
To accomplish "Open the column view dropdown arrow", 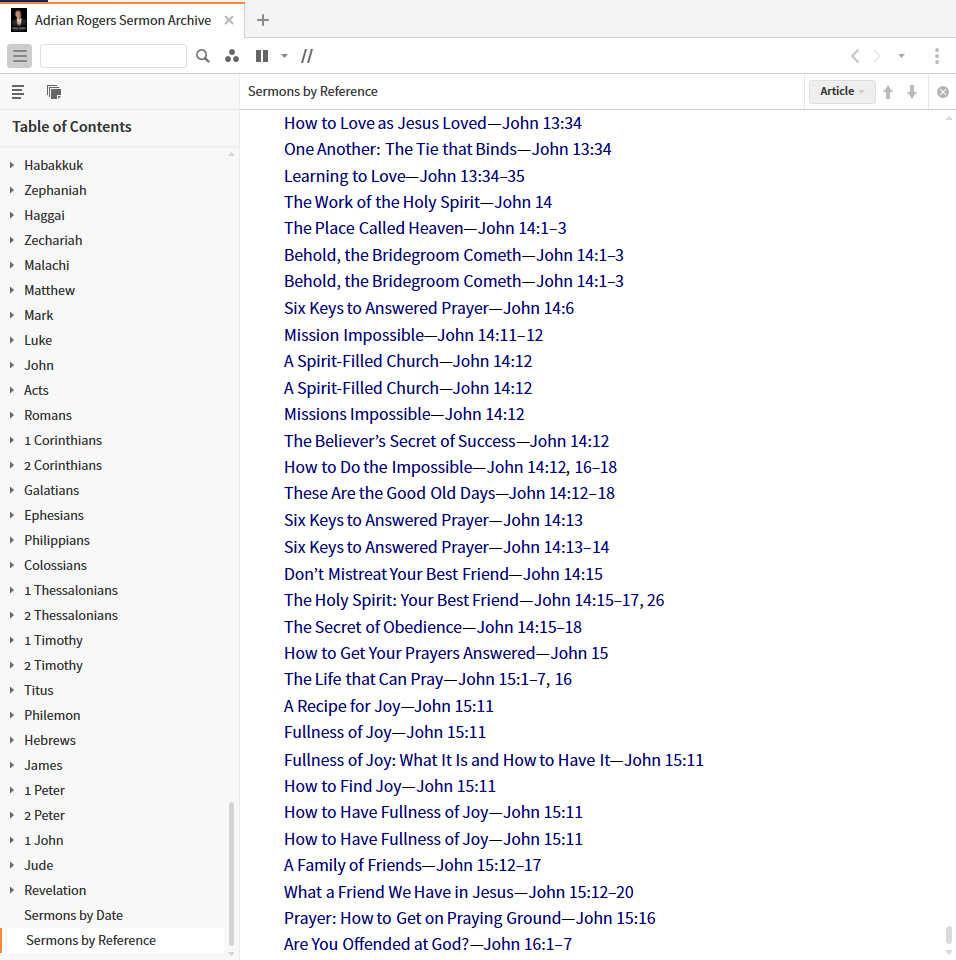I will click(x=284, y=56).
